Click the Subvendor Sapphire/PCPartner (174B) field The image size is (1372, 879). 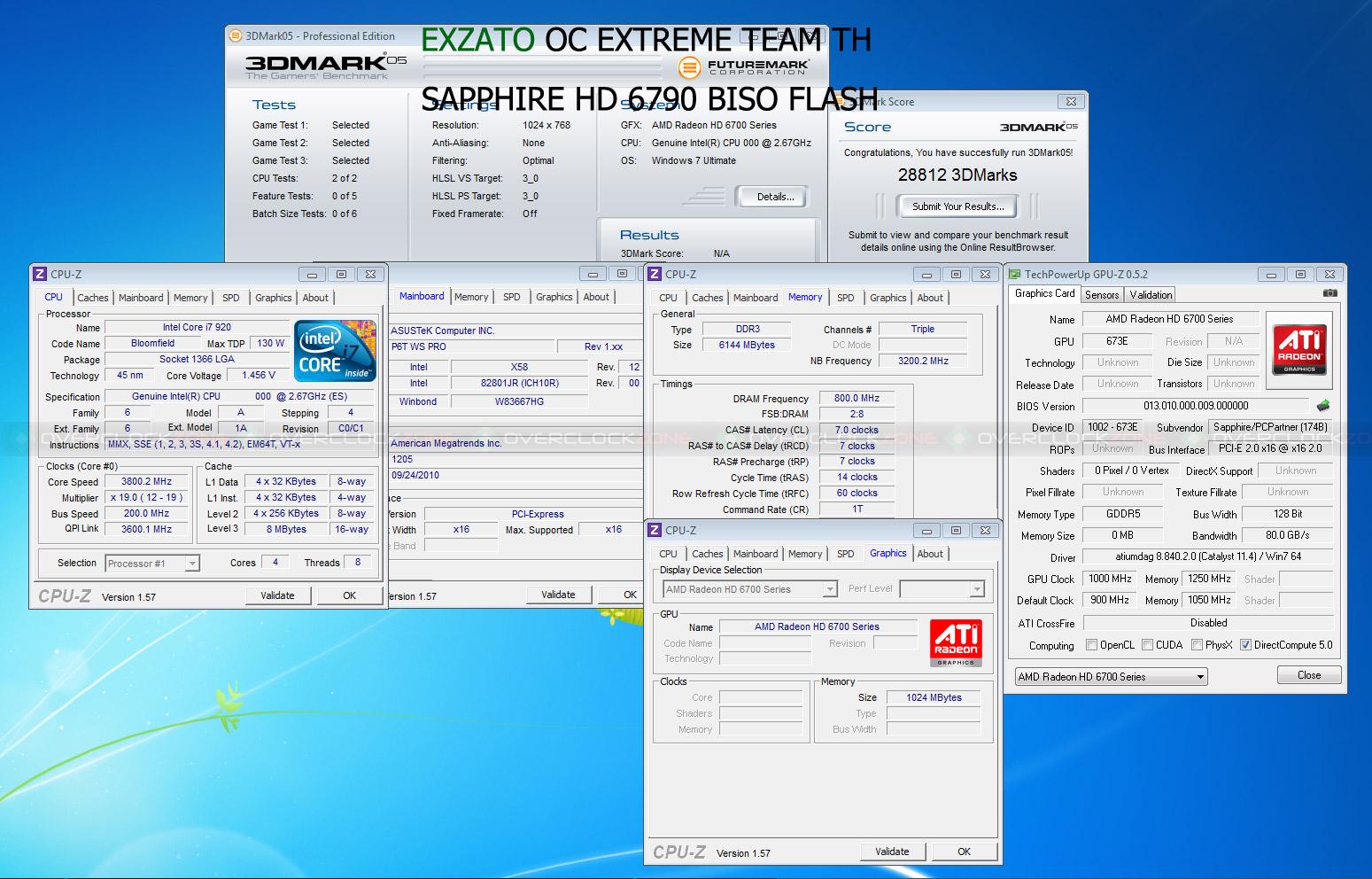(x=1270, y=427)
